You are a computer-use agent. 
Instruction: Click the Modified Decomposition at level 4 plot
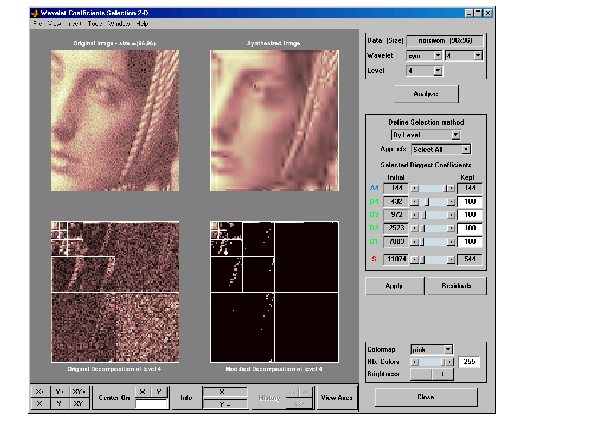[274, 292]
